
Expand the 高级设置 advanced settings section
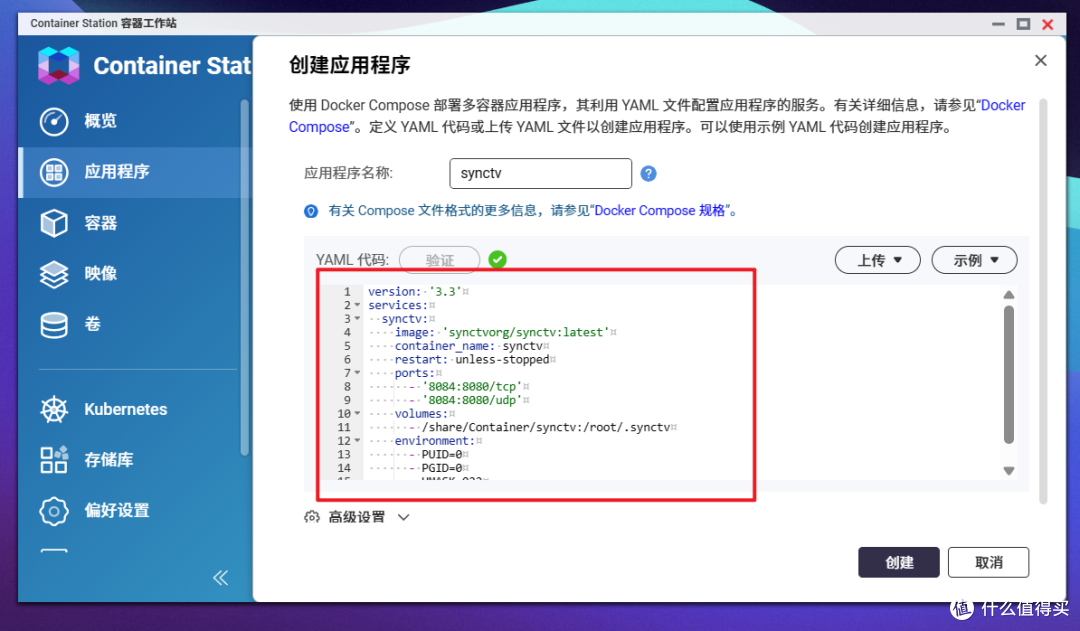pyautogui.click(x=357, y=517)
